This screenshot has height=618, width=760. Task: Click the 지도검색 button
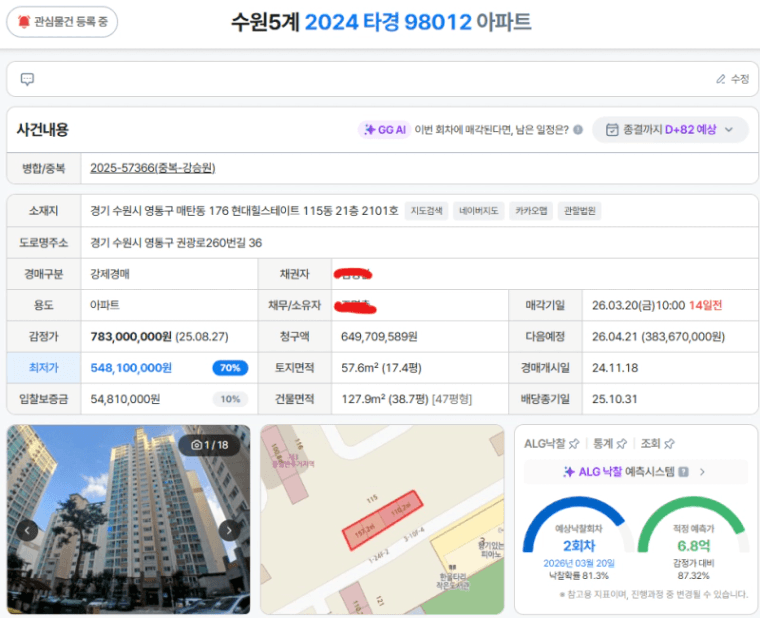point(427,211)
